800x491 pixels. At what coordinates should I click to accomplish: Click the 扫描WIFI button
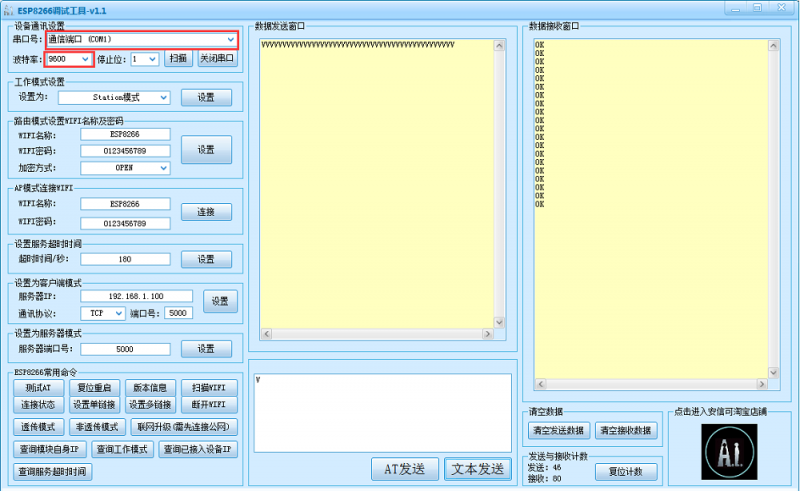pyautogui.click(x=209, y=387)
